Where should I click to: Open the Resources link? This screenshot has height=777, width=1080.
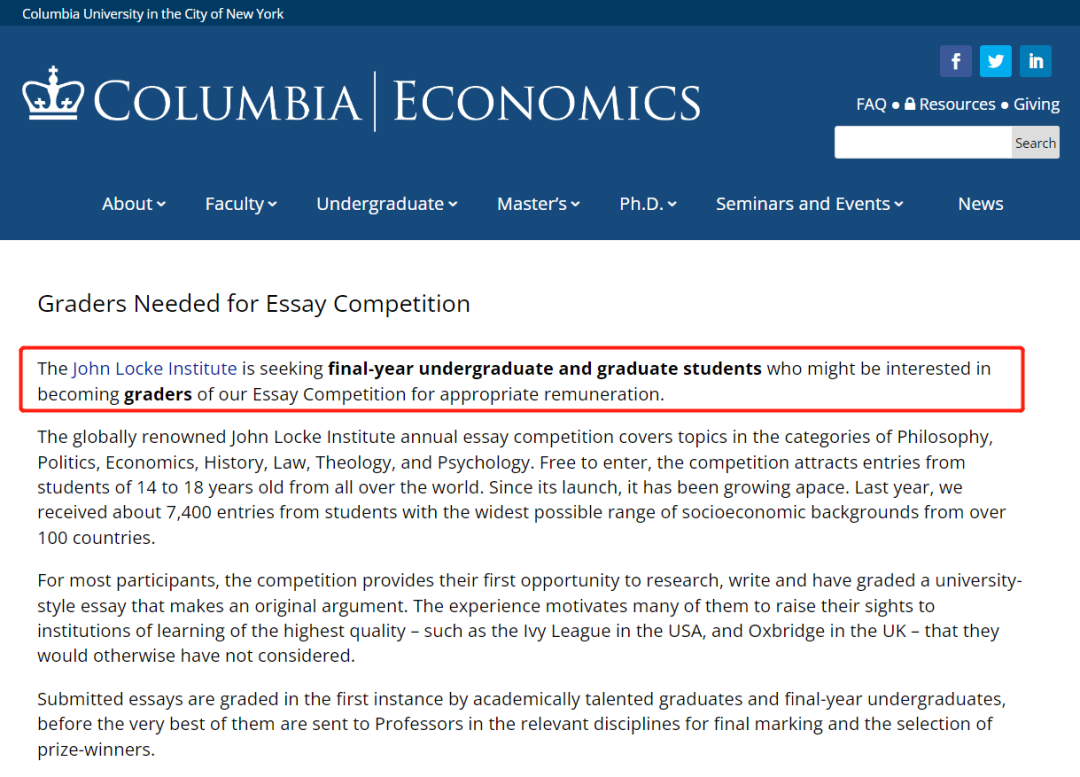[x=957, y=104]
